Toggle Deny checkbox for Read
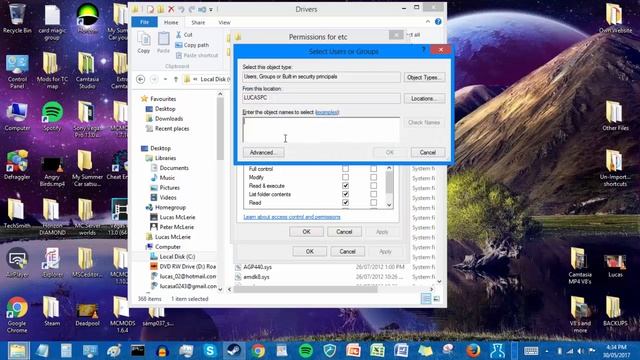The height and width of the screenshot is (360, 640). tap(373, 202)
